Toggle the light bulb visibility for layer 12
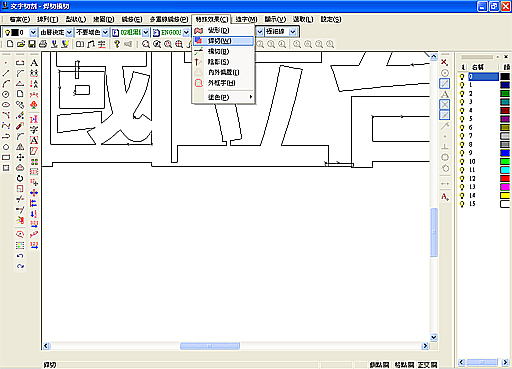 tap(462, 179)
